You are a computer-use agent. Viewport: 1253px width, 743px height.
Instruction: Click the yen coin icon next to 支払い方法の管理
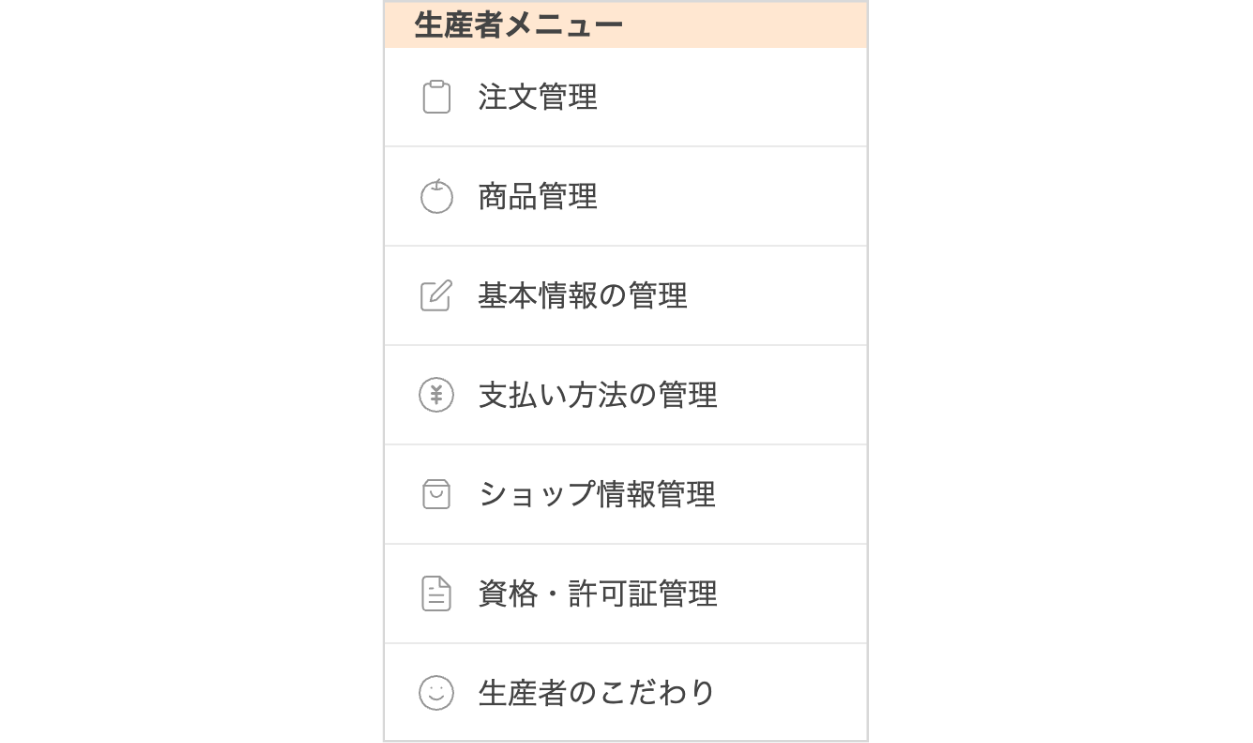(x=434, y=394)
